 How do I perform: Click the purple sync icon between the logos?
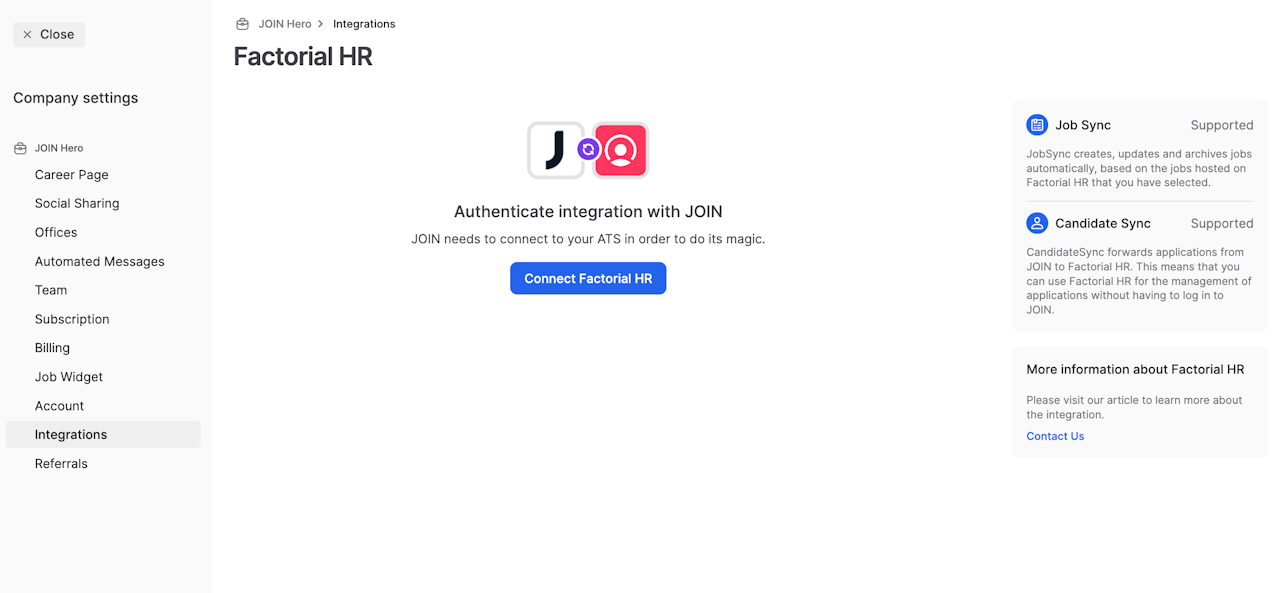point(589,150)
